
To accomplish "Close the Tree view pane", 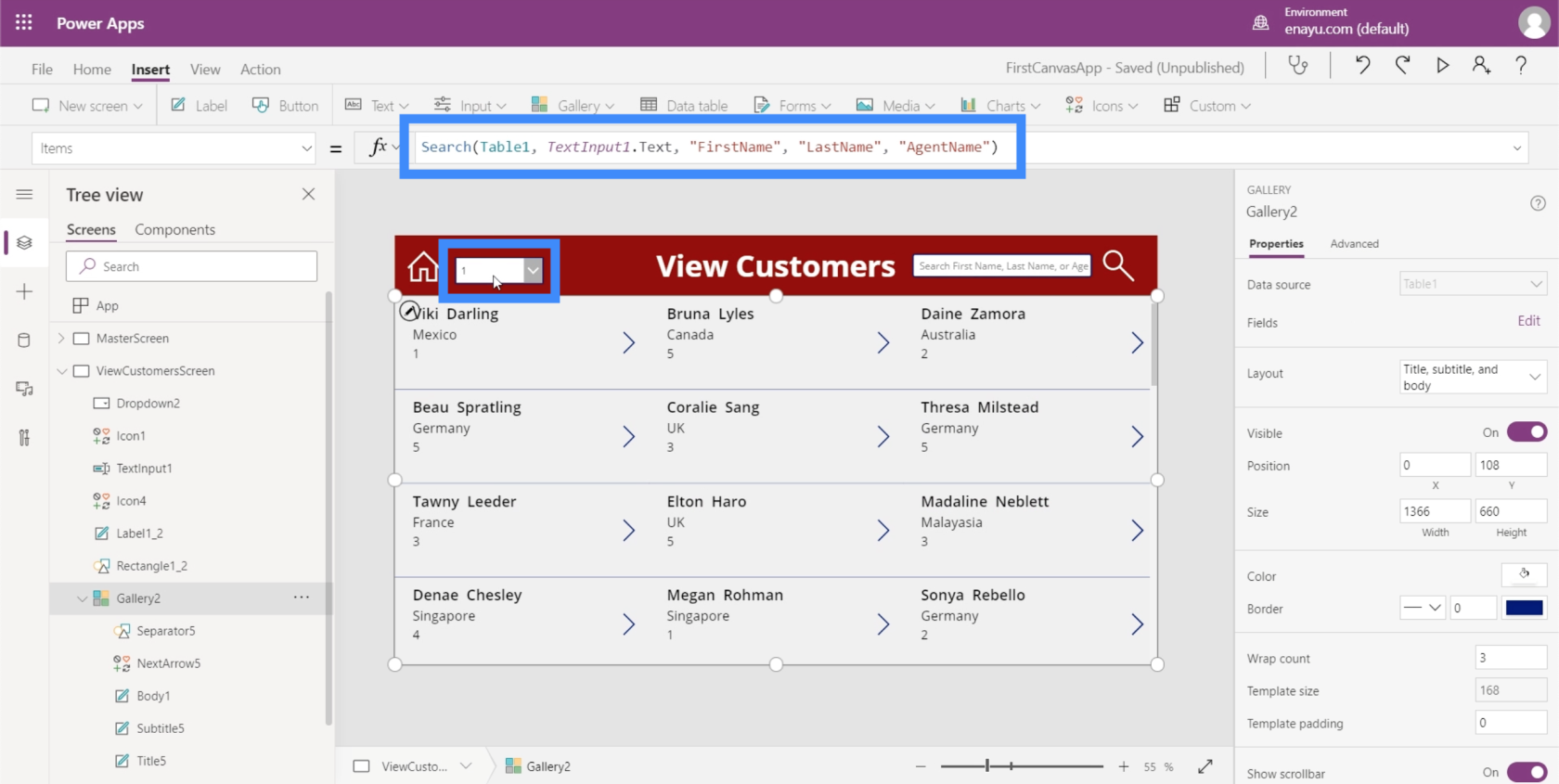I will pyautogui.click(x=308, y=194).
